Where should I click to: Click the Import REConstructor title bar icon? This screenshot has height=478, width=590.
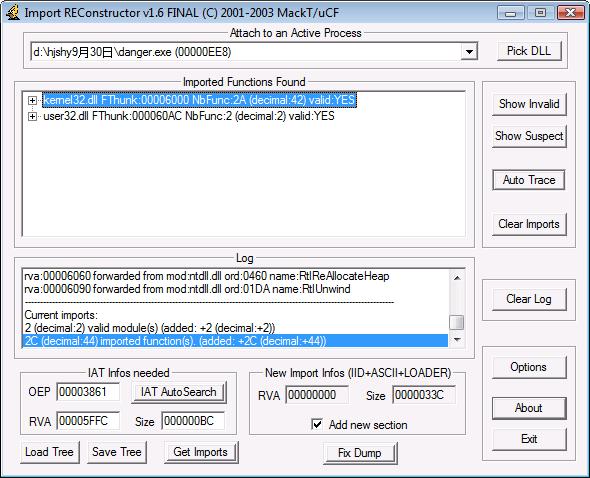(x=13, y=12)
